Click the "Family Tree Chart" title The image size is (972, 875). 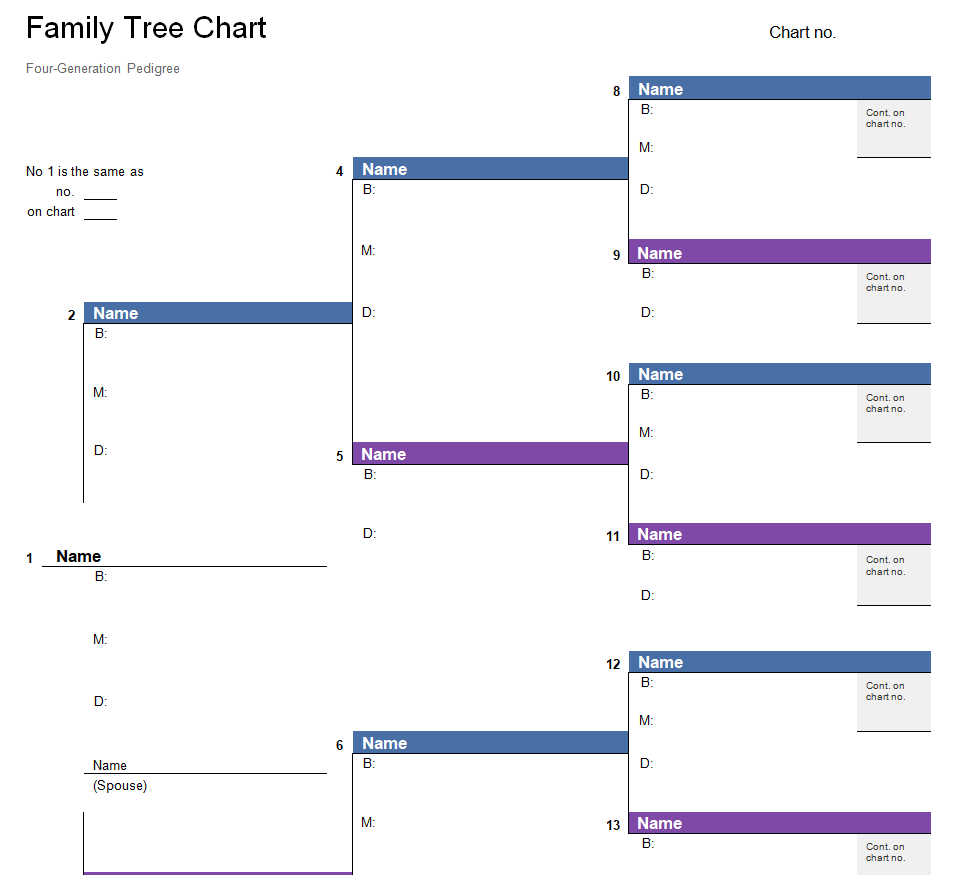point(146,28)
